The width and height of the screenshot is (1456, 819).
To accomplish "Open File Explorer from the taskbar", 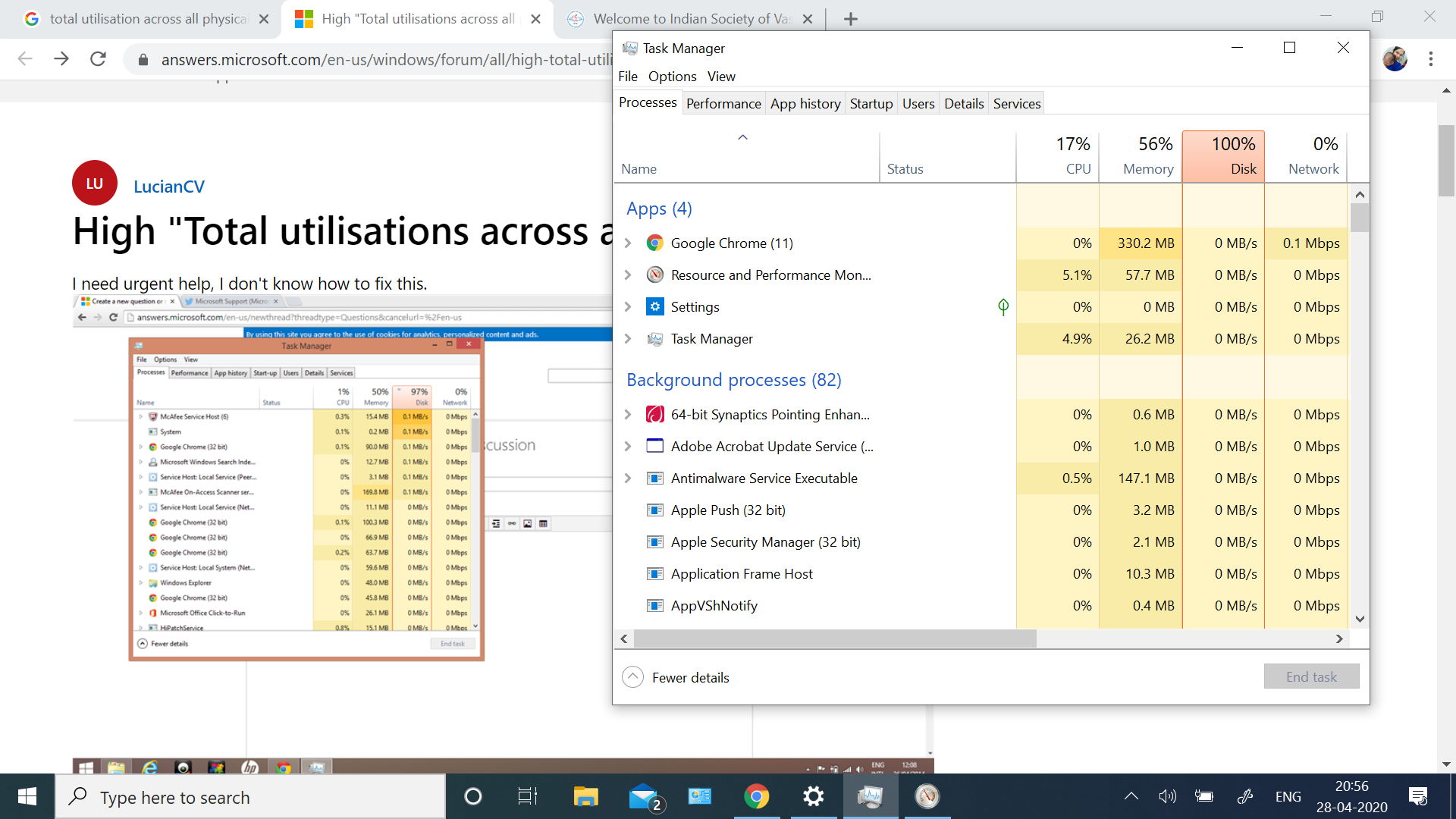I will pos(585,796).
